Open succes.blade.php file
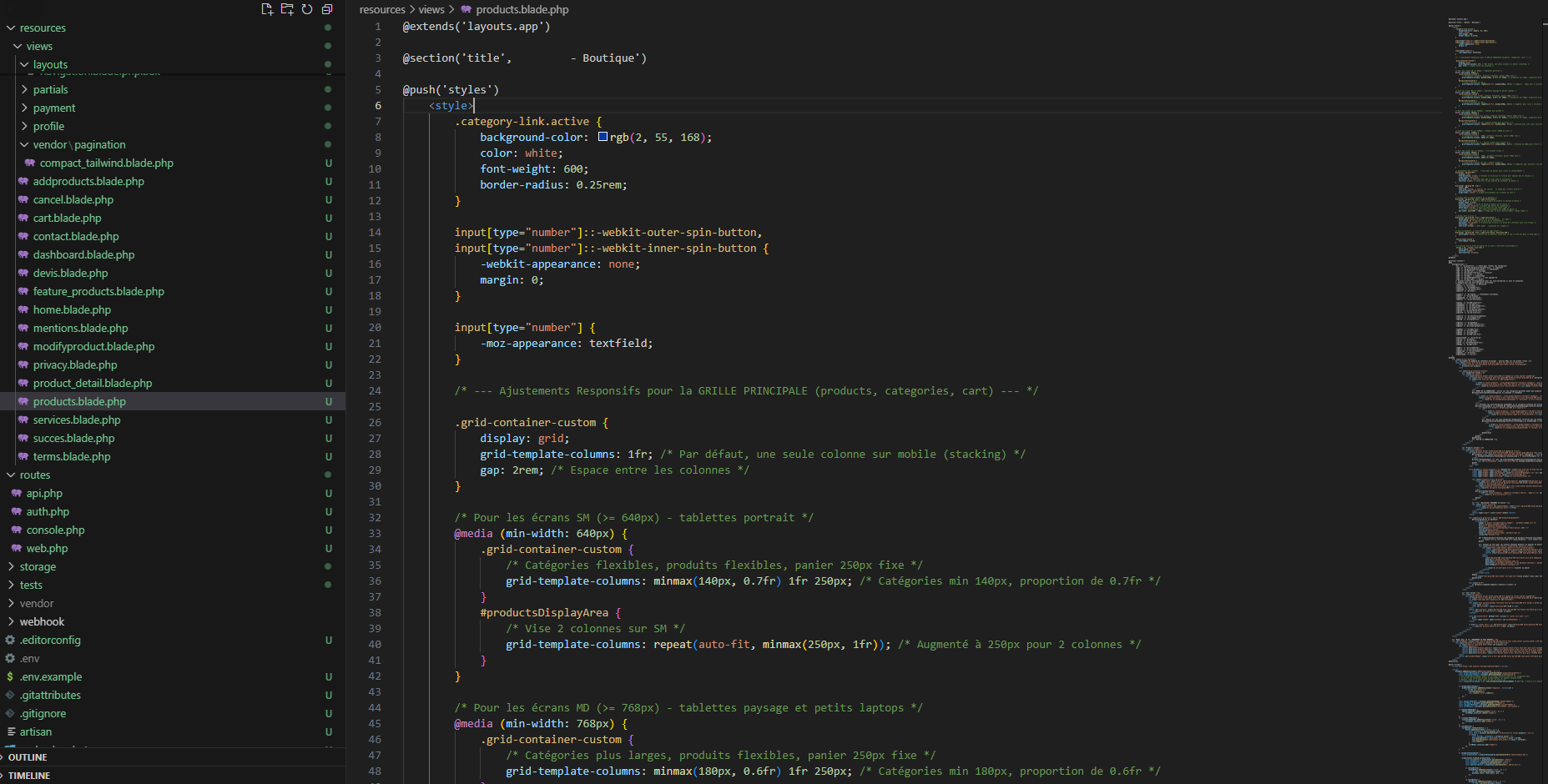1548x784 pixels. pyautogui.click(x=172, y=438)
